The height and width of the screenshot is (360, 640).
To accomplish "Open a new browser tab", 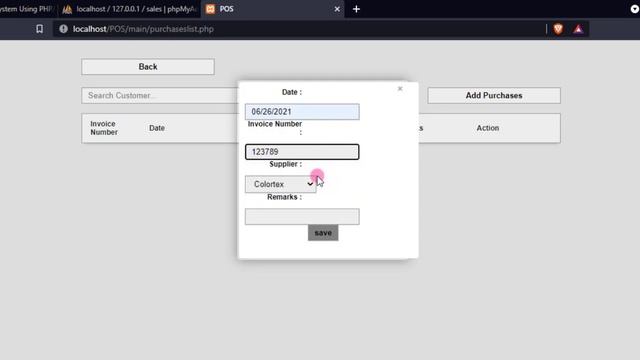I will click(356, 9).
